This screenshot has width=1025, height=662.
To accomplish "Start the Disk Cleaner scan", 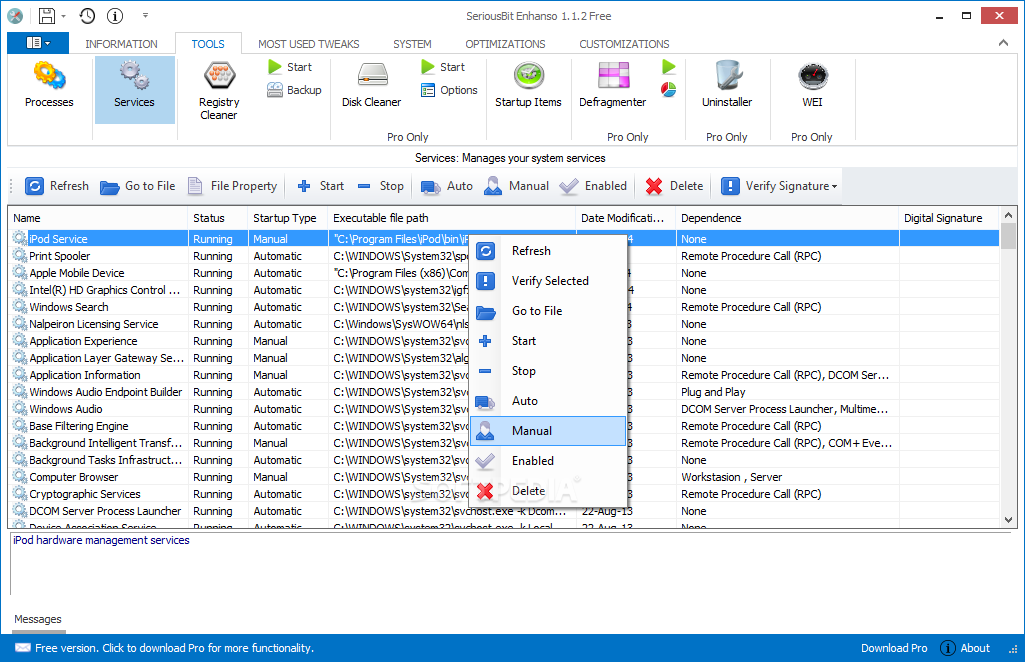I will (x=443, y=67).
